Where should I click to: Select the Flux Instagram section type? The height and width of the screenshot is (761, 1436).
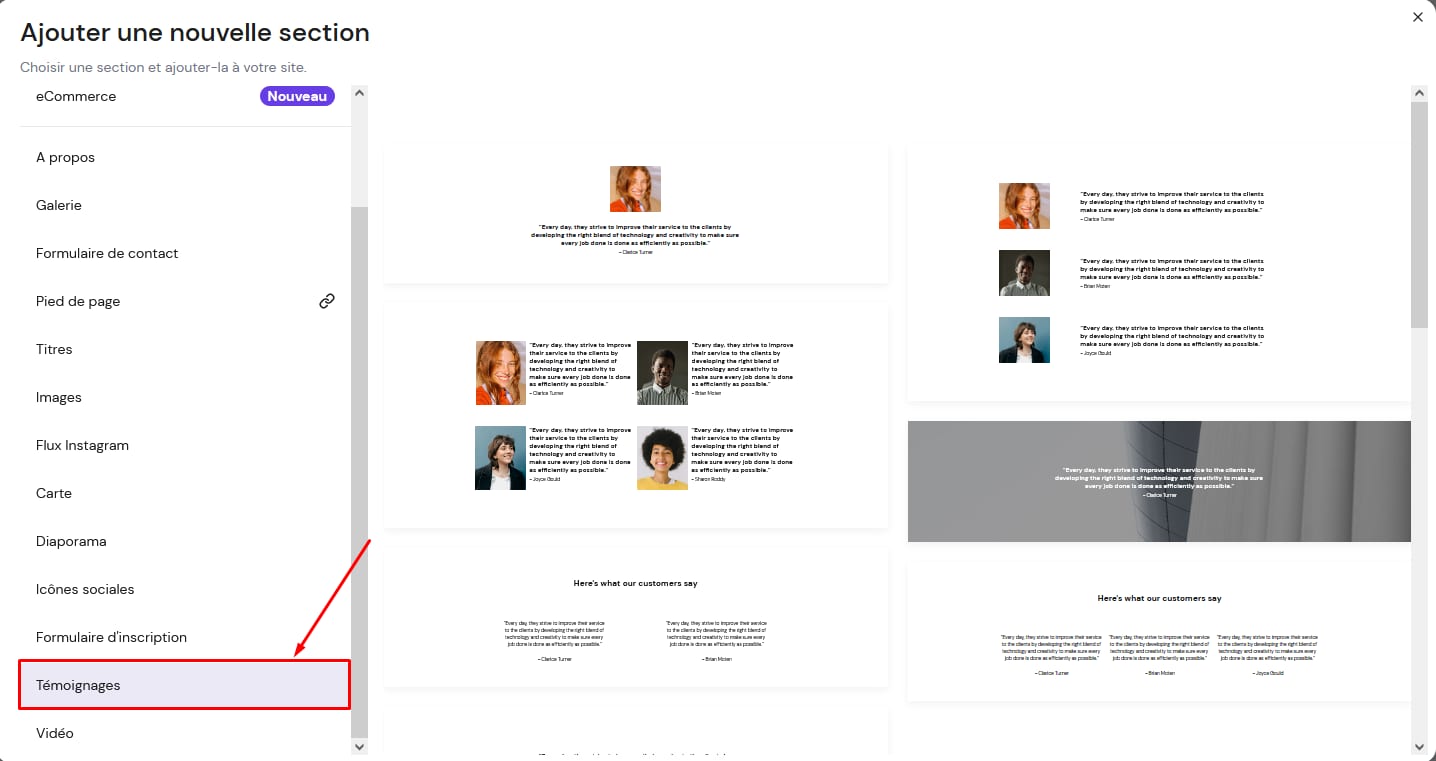pos(82,445)
